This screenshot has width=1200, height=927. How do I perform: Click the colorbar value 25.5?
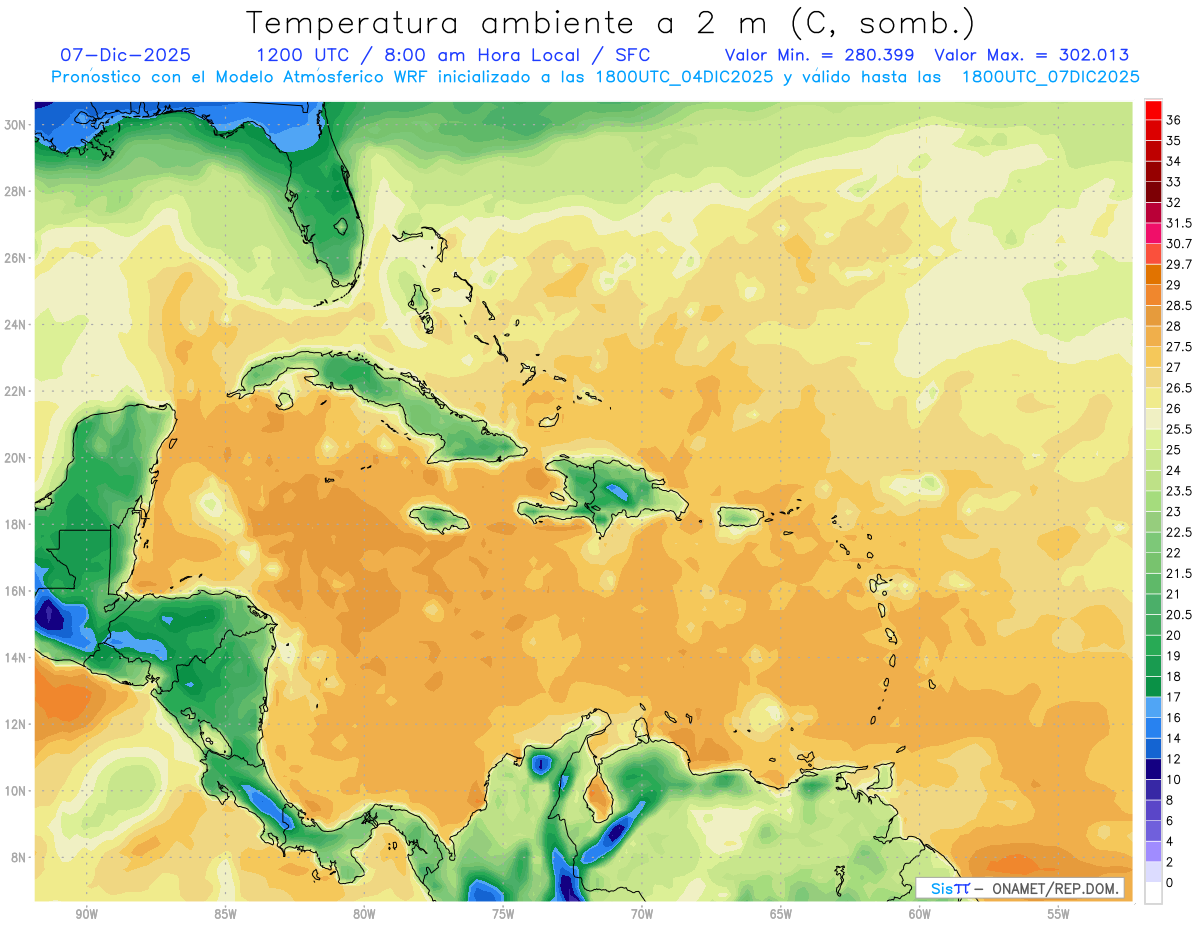(x=1178, y=429)
